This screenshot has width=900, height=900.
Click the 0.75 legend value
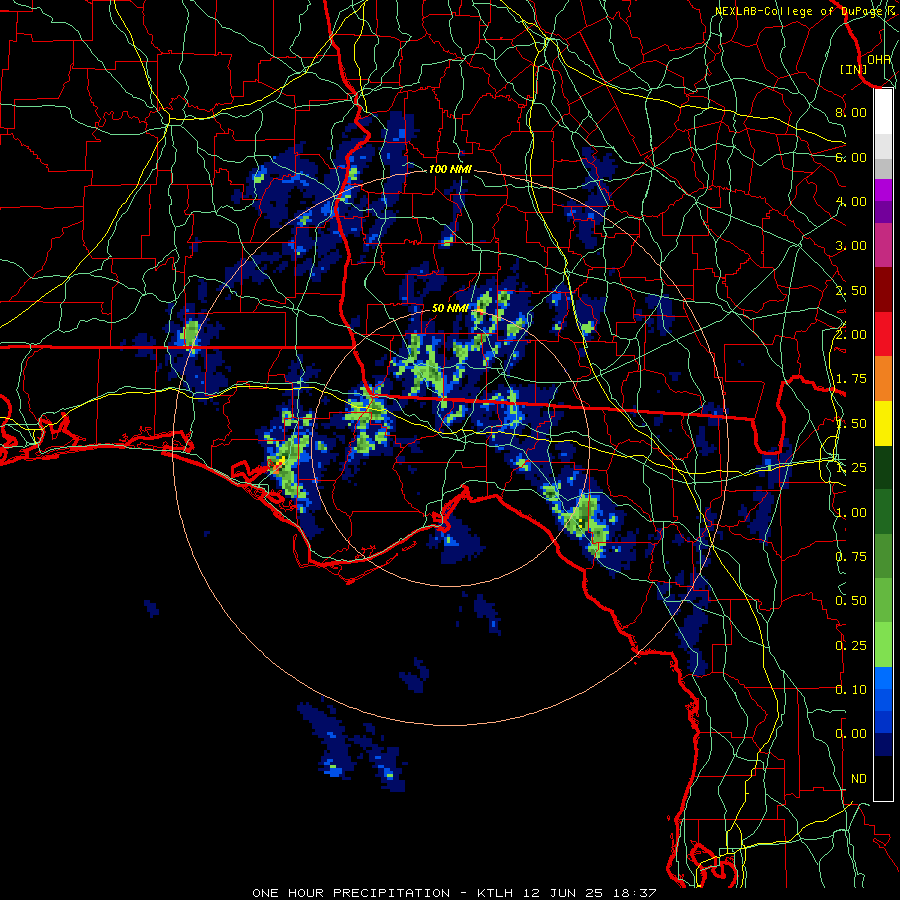click(851, 557)
